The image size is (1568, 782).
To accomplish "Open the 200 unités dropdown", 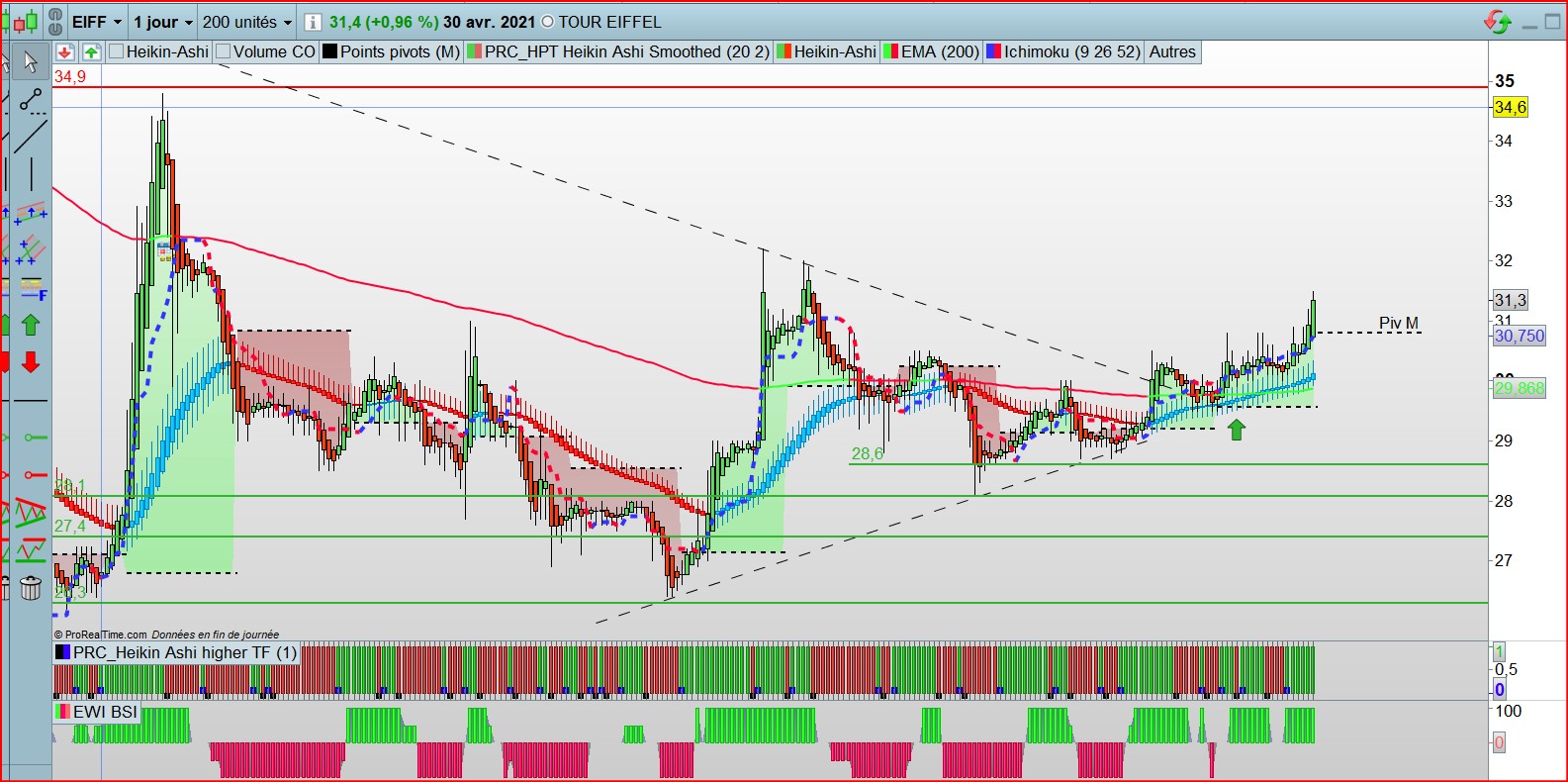I will pyautogui.click(x=247, y=22).
